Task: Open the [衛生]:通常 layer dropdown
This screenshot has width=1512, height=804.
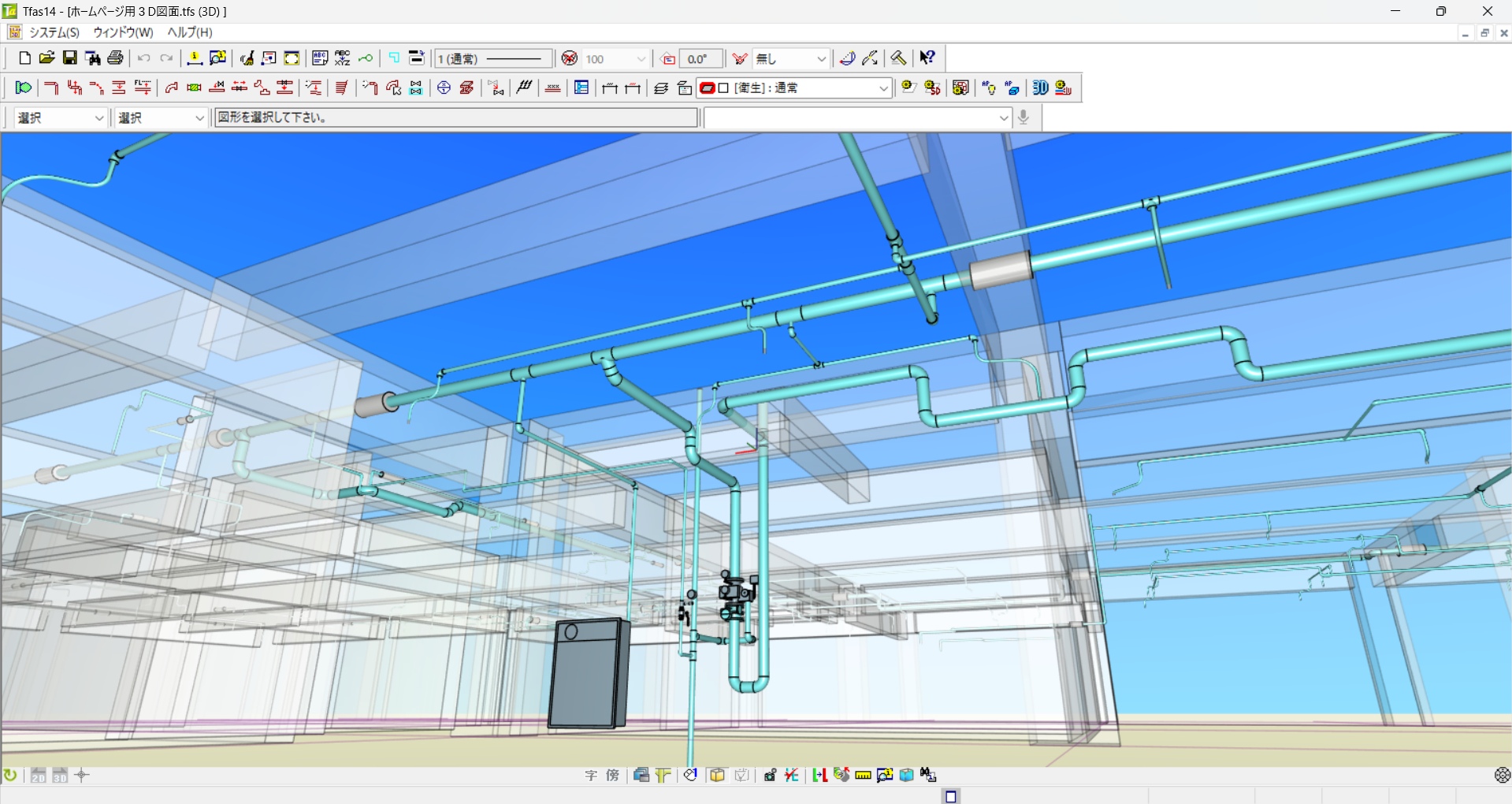Action: (882, 87)
